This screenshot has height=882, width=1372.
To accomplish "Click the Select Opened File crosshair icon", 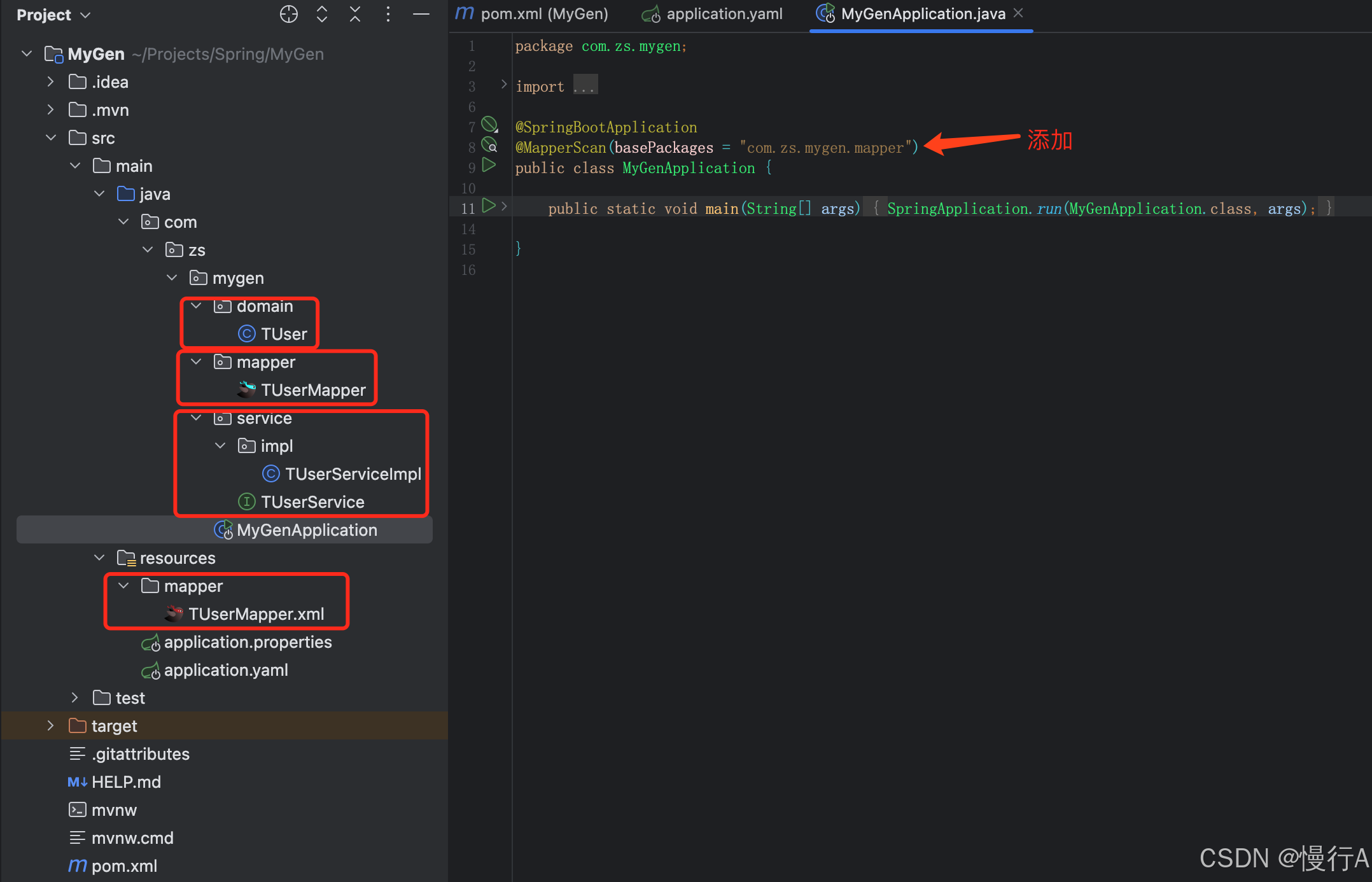I will 289,14.
